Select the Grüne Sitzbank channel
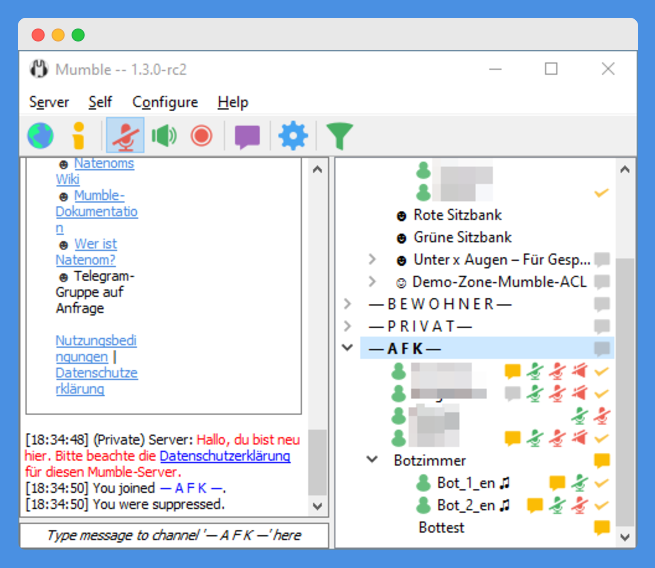This screenshot has height=568, width=655. [x=462, y=237]
